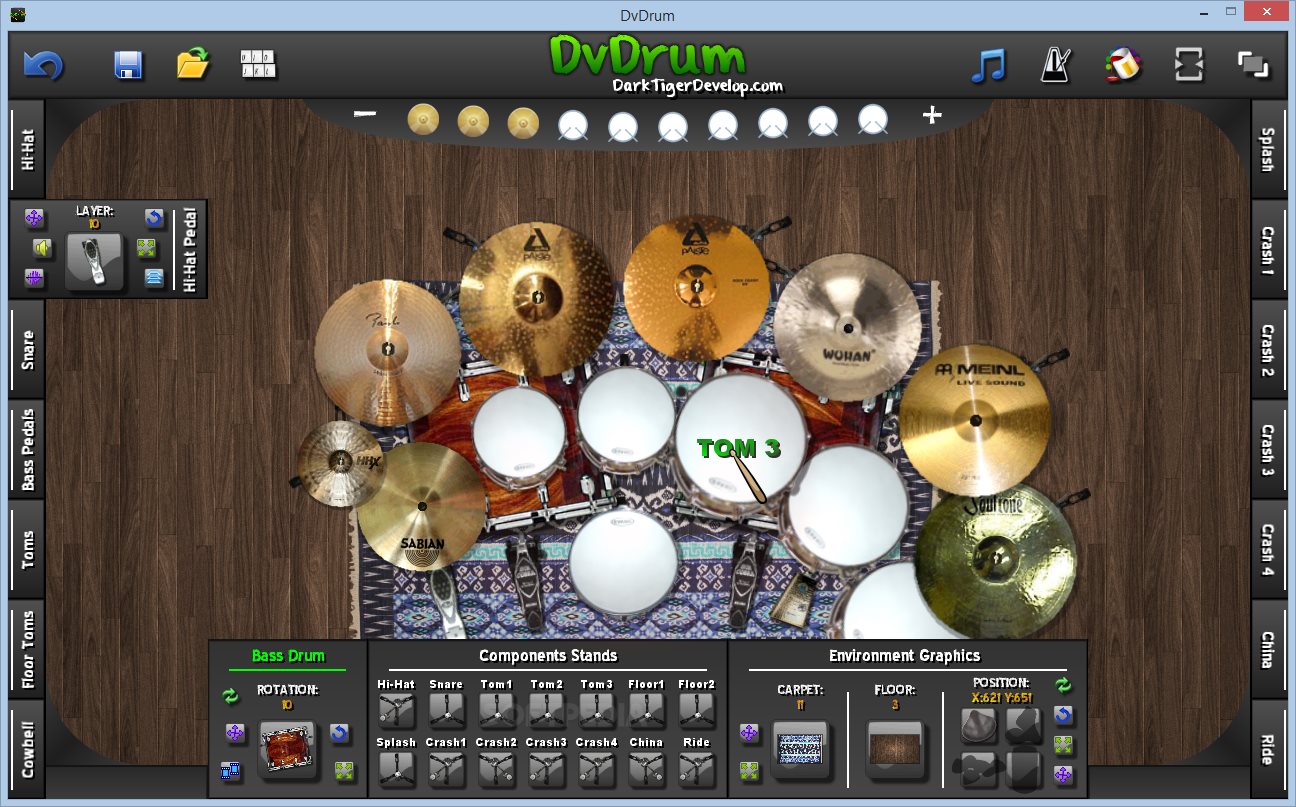This screenshot has height=807, width=1296.
Task: Click the Carpet purple move icon
Action: 749,733
